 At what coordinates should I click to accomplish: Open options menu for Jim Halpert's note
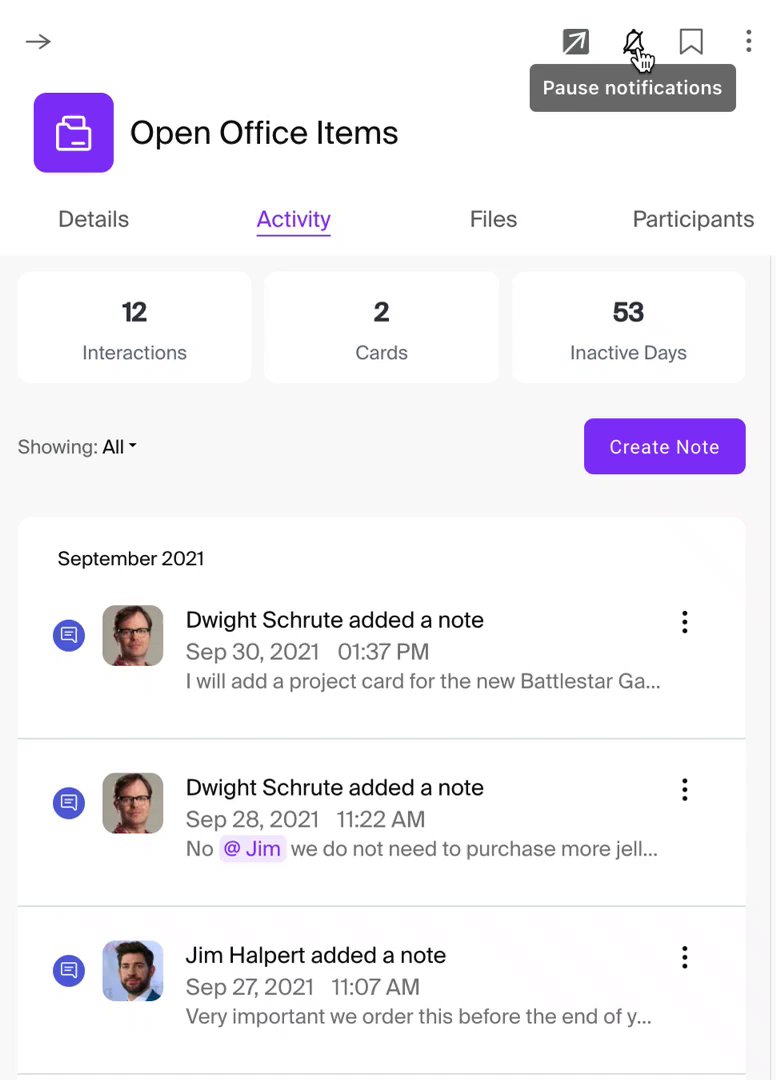685,958
